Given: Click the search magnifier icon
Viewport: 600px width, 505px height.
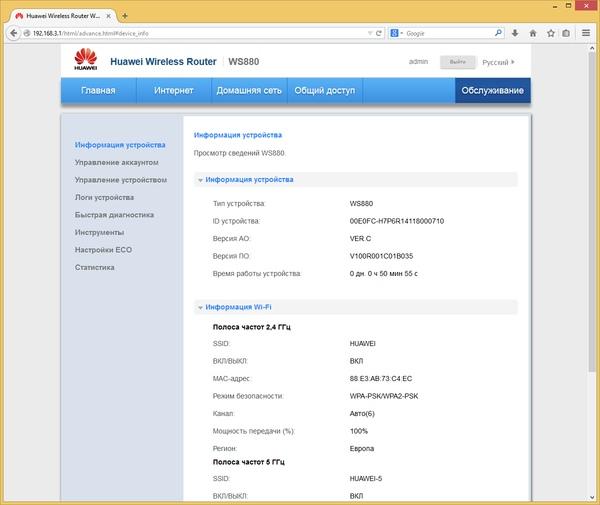Looking at the screenshot, I should point(498,33).
